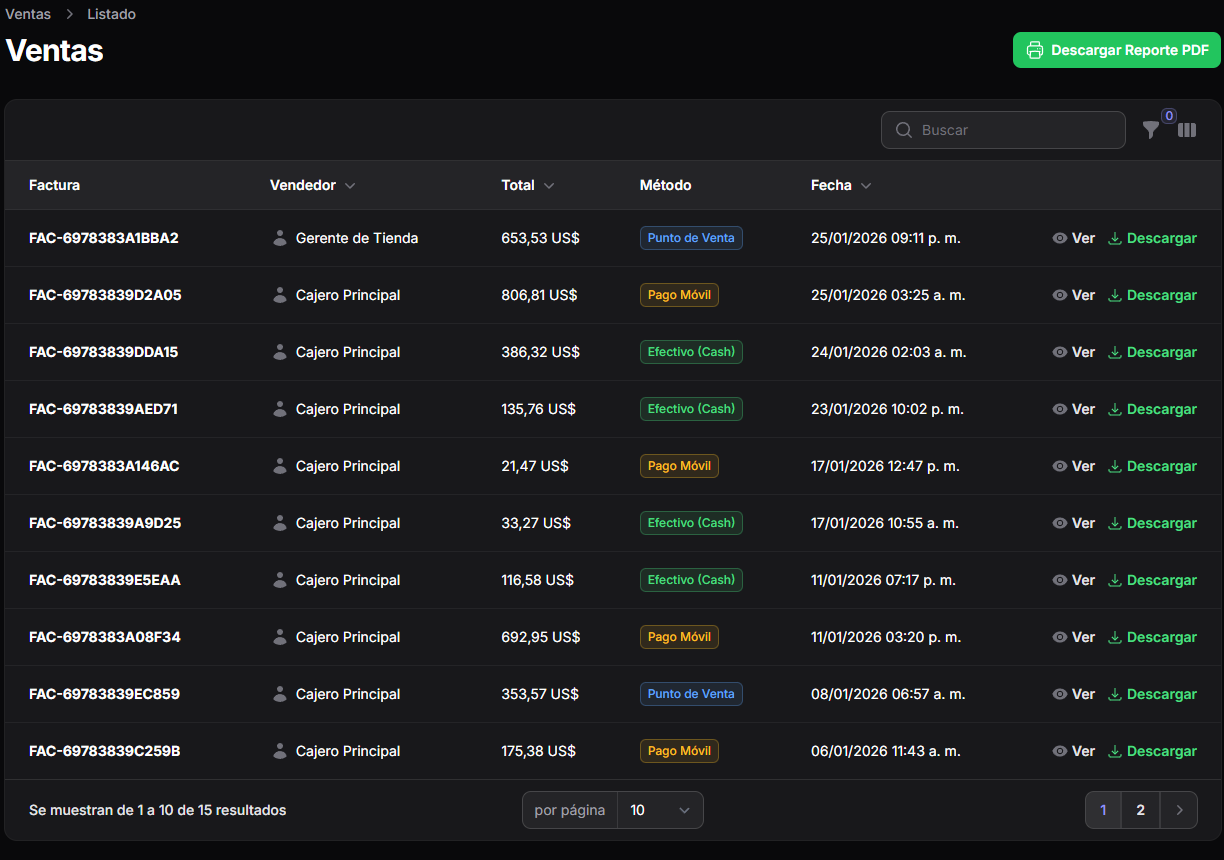The height and width of the screenshot is (860, 1224).
Task: Go to page 2 of results
Action: tap(1140, 810)
